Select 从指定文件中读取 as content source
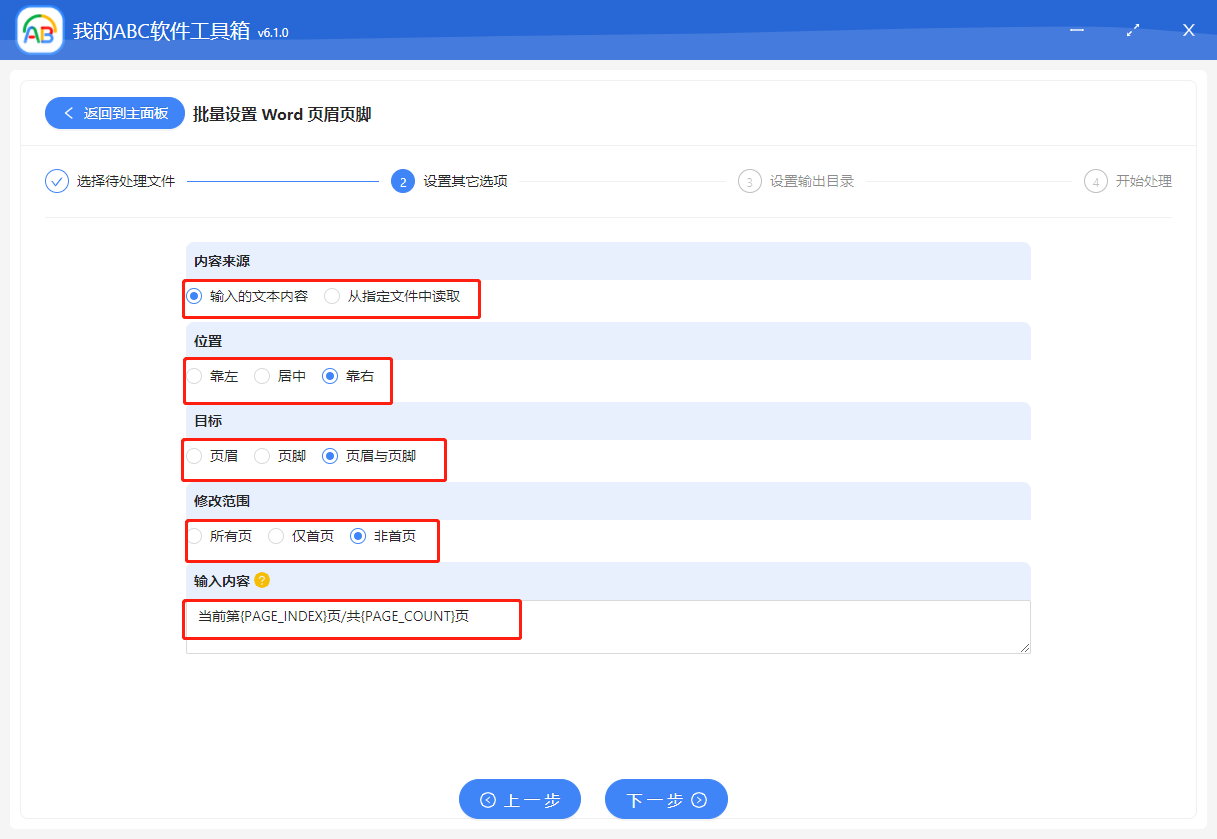The height and width of the screenshot is (839, 1217). click(332, 296)
